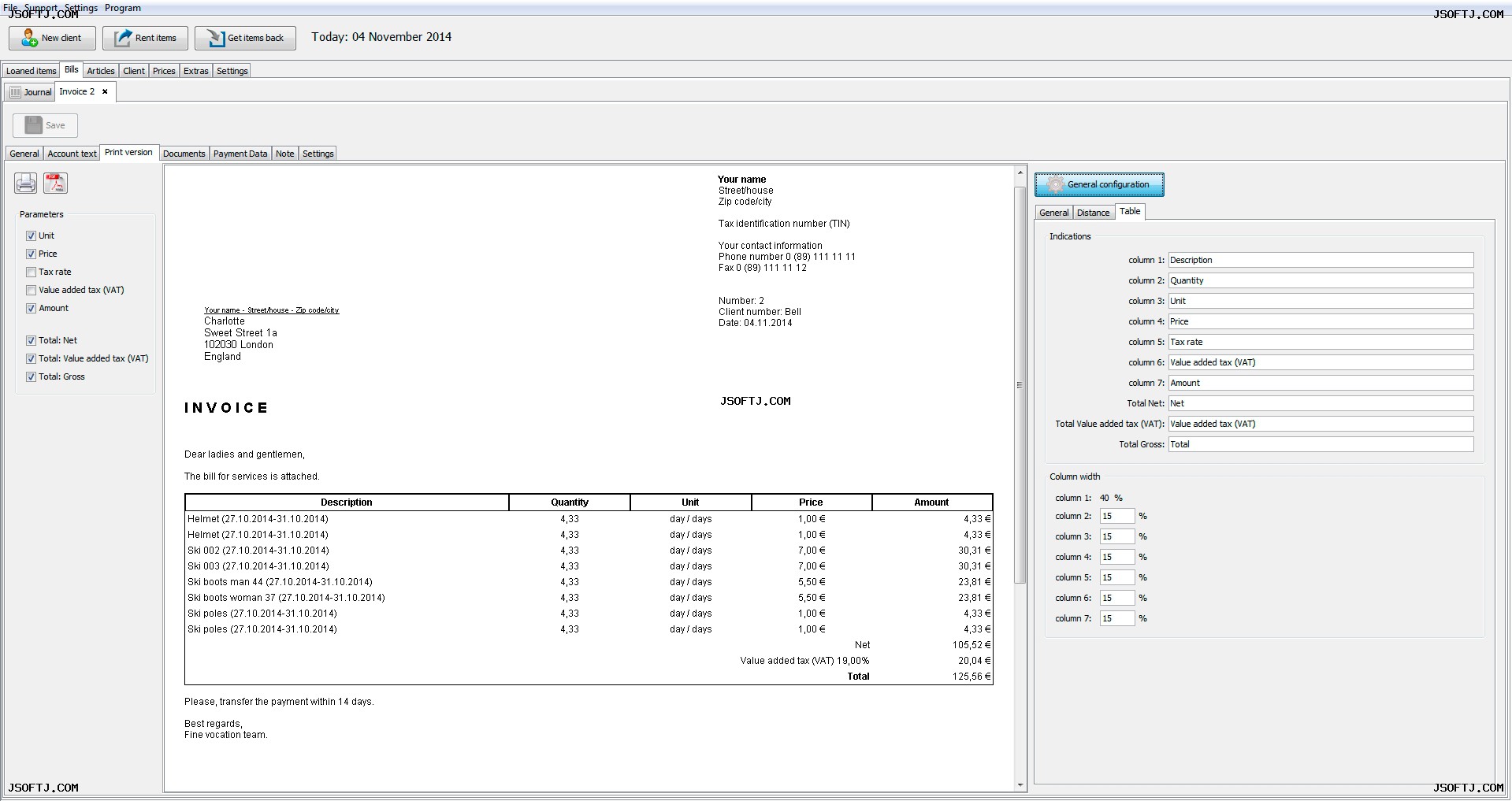Click column 4 width percentage field

point(1117,557)
